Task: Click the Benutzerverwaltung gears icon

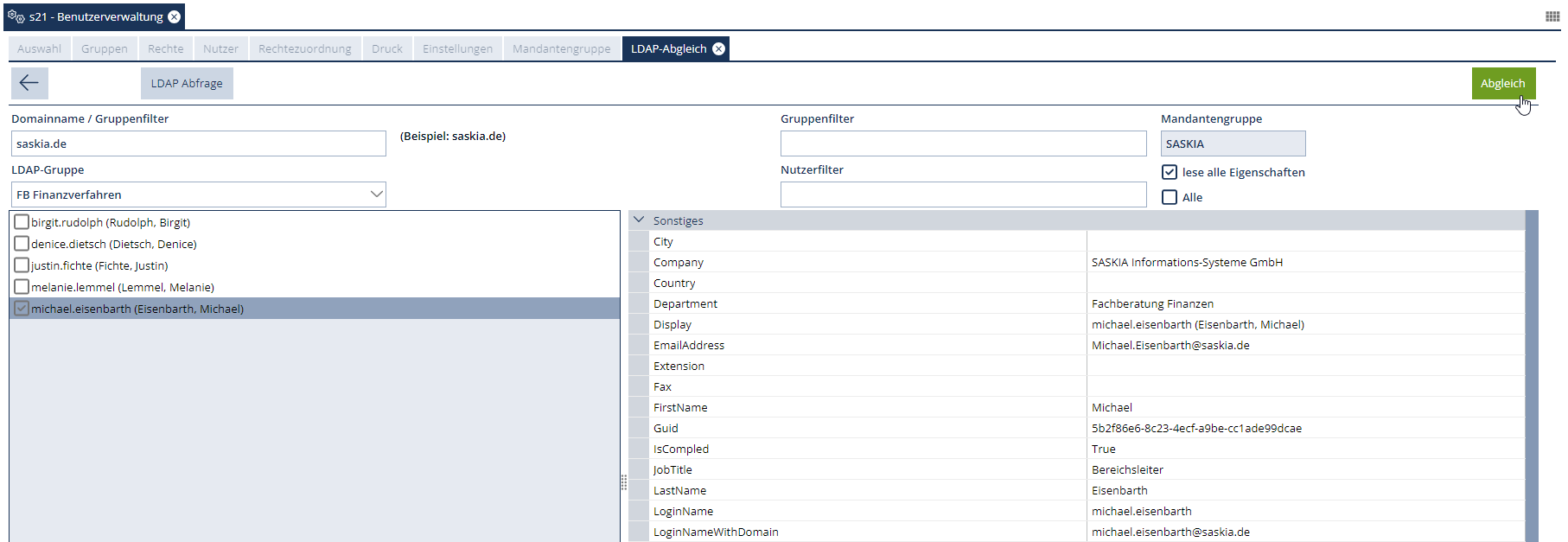Action: (16, 16)
